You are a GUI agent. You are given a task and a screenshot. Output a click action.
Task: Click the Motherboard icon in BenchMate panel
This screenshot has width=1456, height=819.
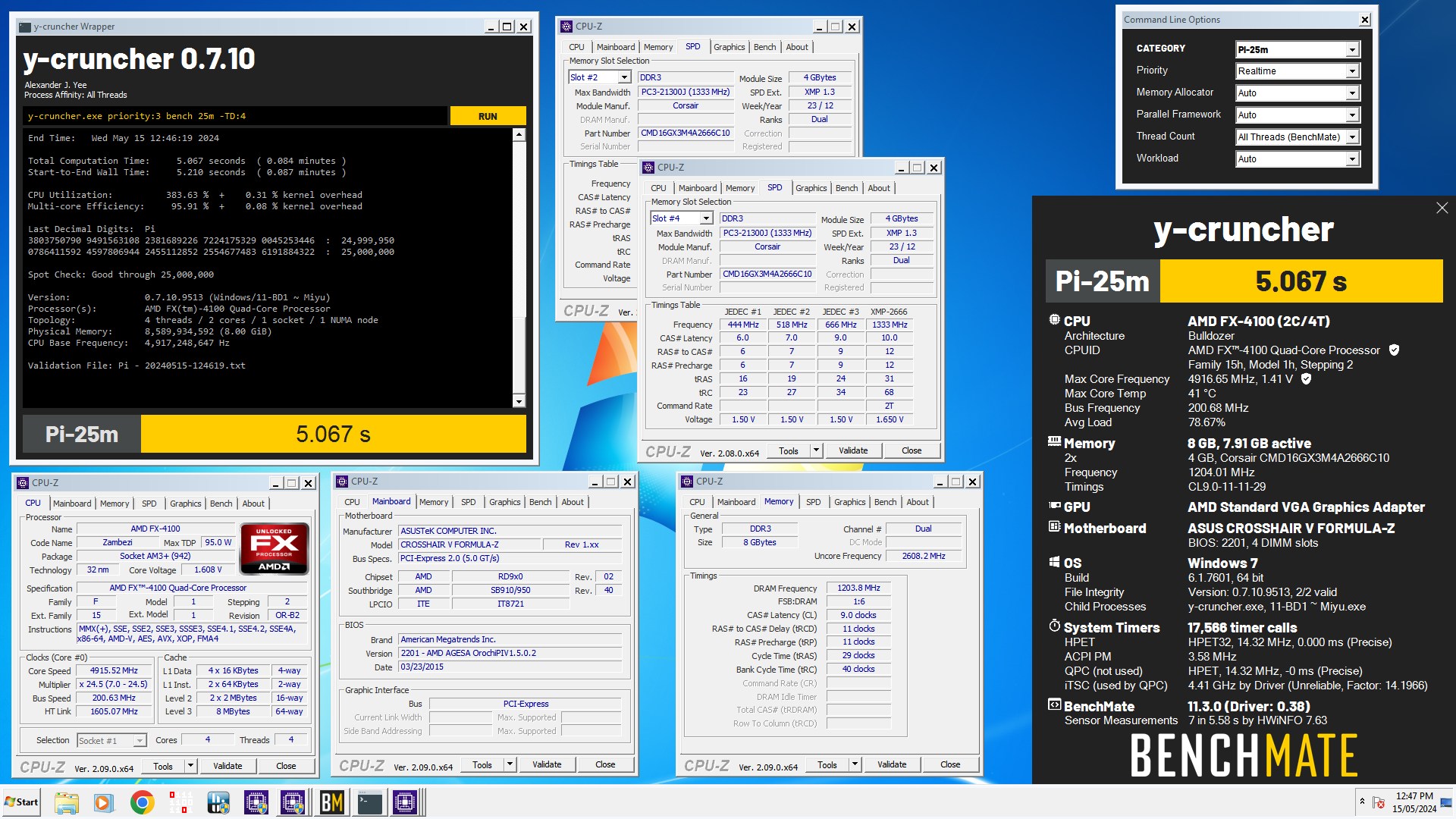1054,527
